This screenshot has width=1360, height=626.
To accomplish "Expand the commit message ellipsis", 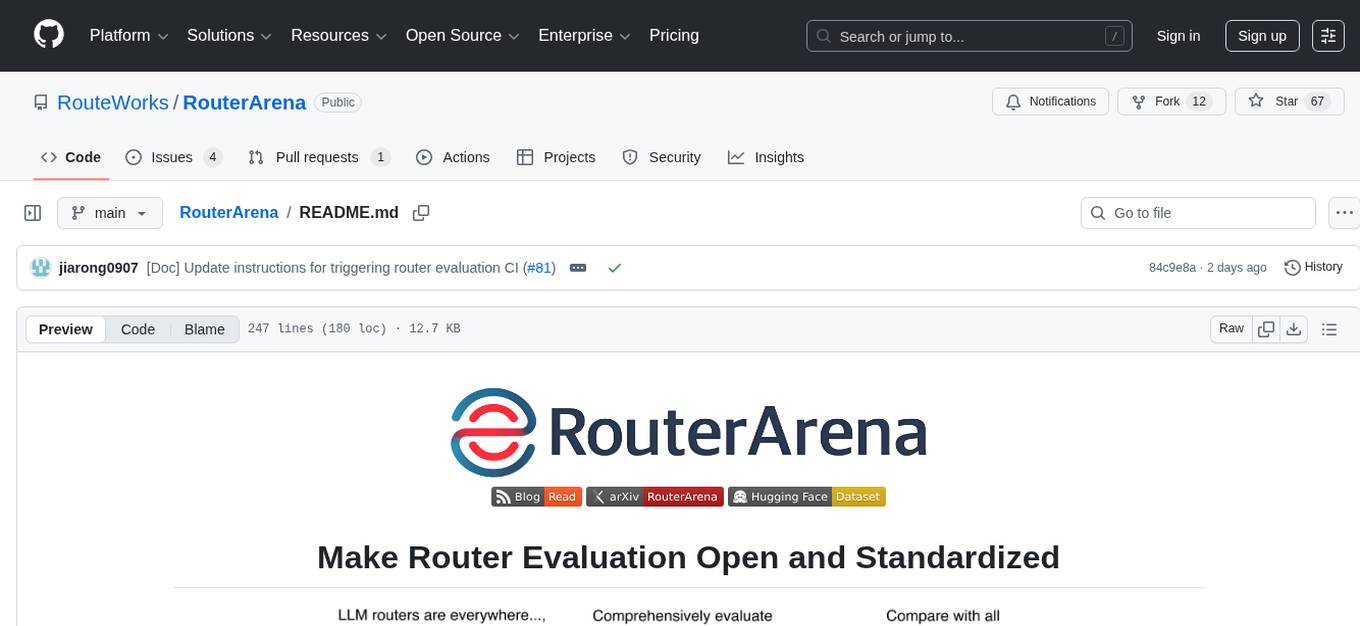I will point(578,267).
